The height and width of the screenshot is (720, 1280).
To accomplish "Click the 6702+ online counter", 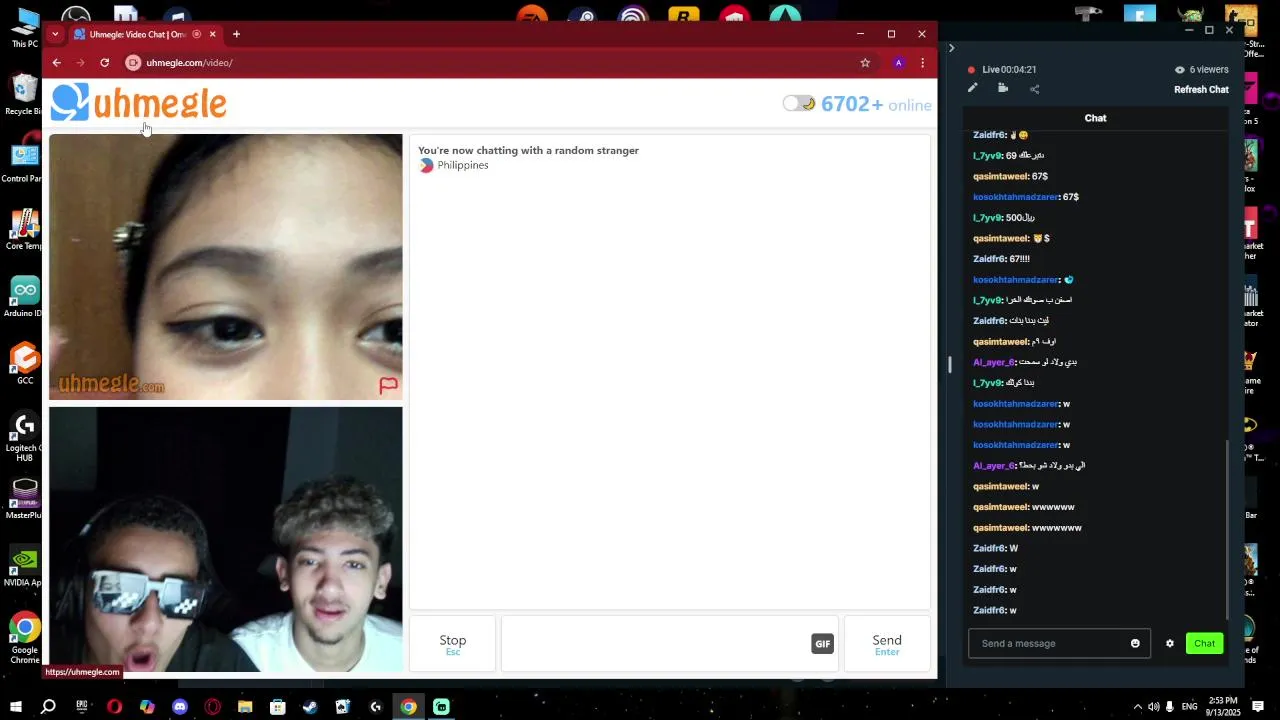I will pos(876,104).
